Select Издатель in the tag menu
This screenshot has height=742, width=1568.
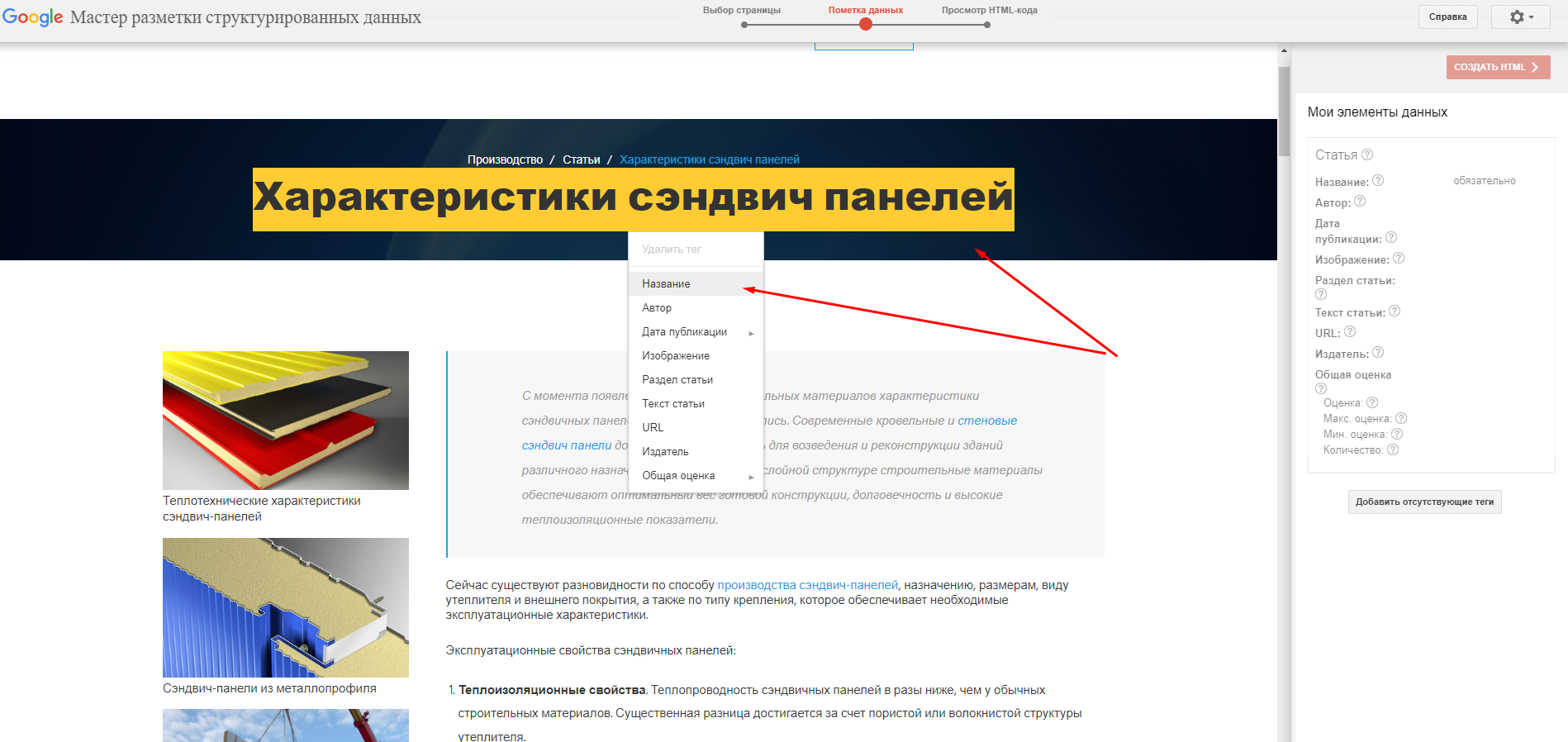pyautogui.click(x=696, y=451)
